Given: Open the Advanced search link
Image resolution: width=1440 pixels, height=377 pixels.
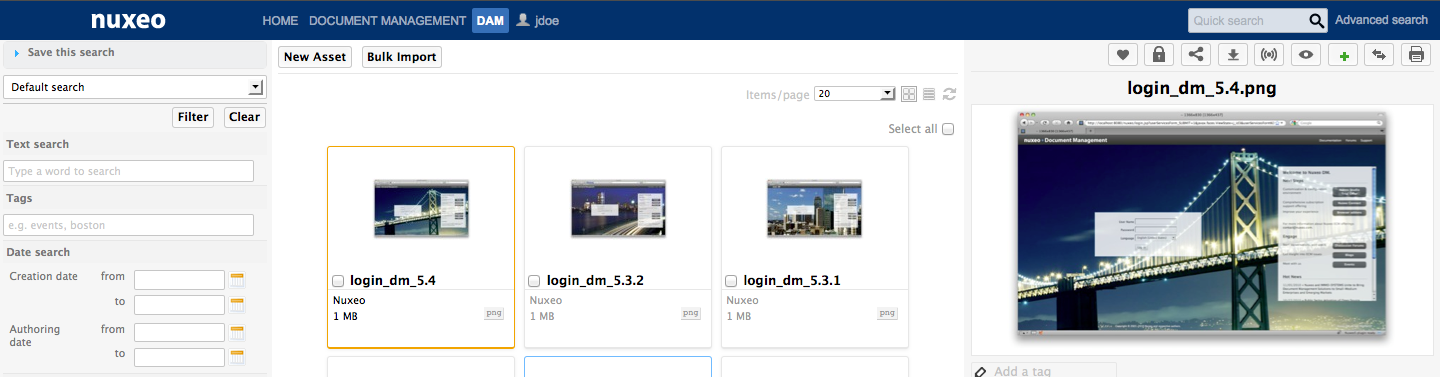Looking at the screenshot, I should click(1381, 20).
